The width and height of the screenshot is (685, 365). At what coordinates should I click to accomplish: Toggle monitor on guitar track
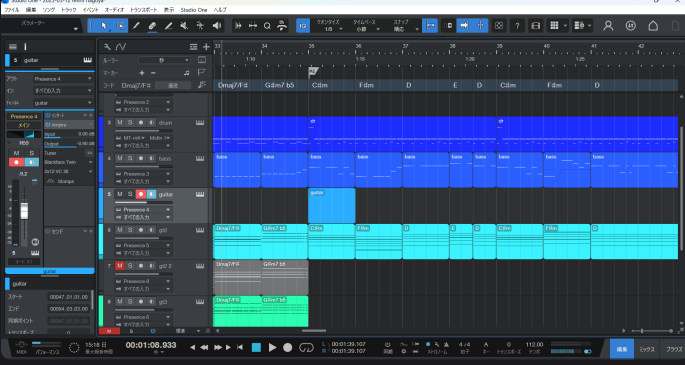click(151, 194)
